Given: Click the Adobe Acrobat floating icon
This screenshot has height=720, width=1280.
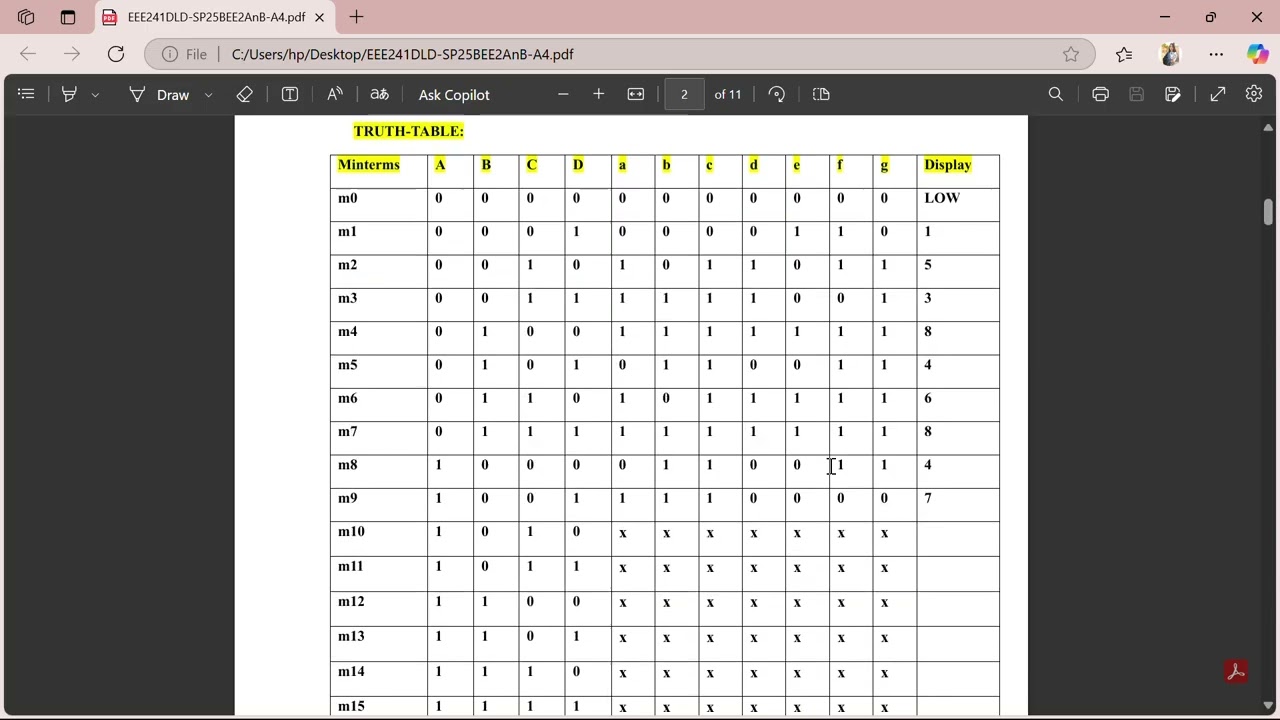Looking at the screenshot, I should point(1236,671).
